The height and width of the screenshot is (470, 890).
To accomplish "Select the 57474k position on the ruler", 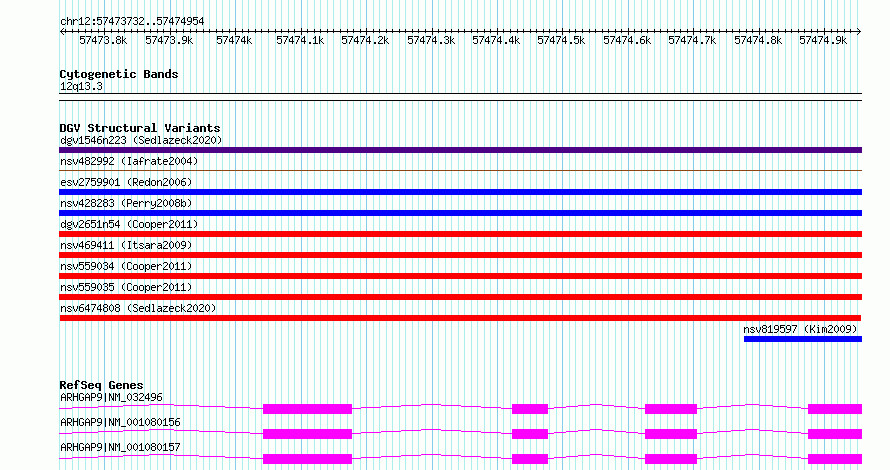I will pos(234,41).
